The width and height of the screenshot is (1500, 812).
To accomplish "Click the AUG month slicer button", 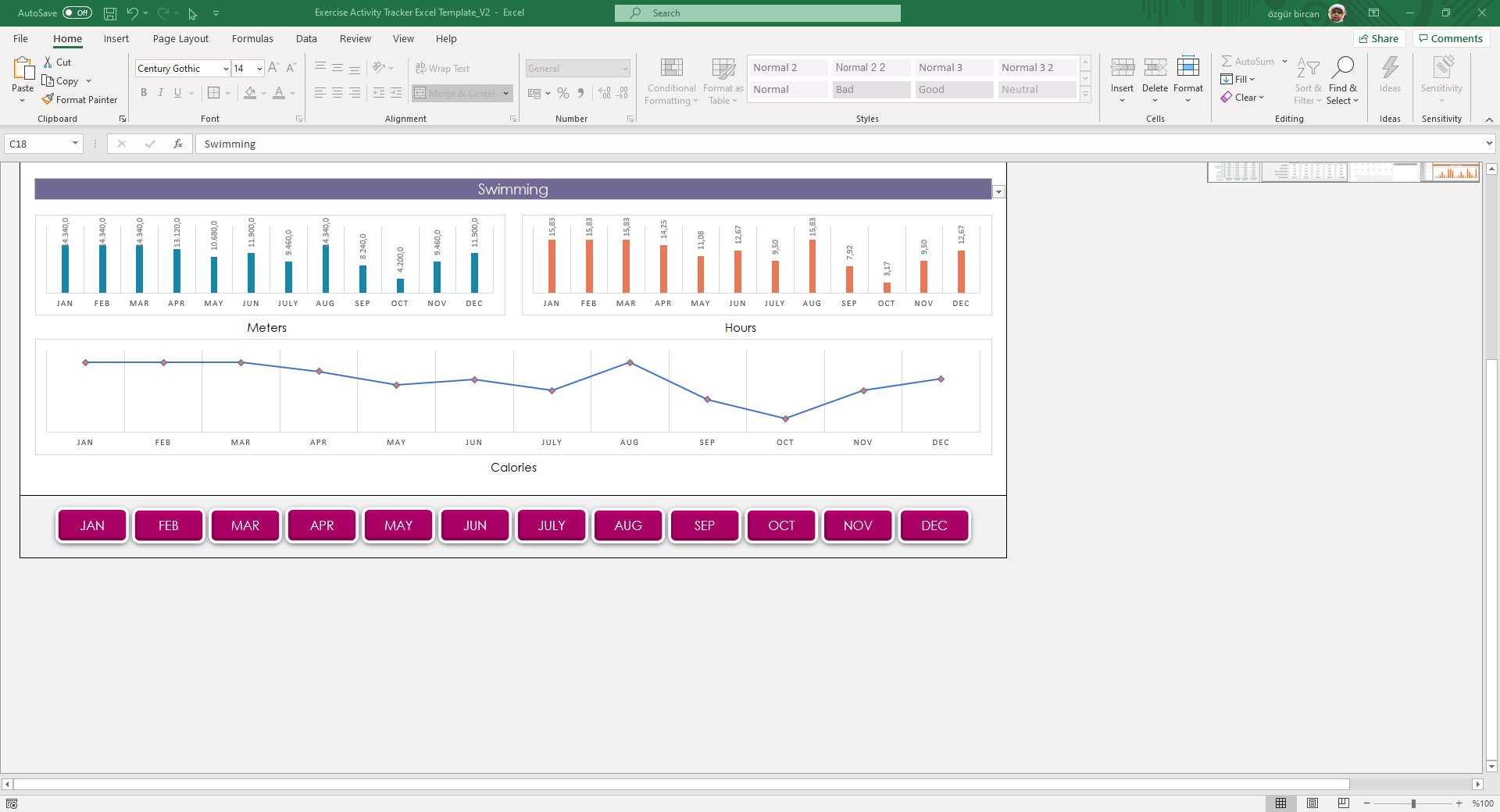I will (627, 525).
